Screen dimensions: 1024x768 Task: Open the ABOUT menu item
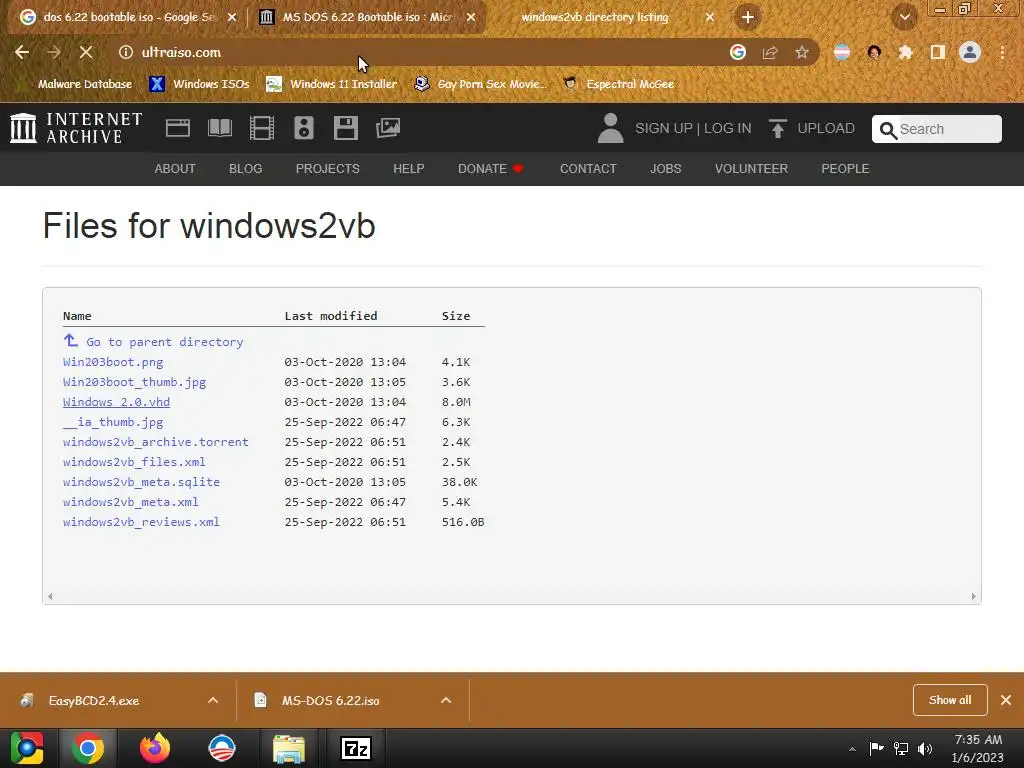coord(175,168)
